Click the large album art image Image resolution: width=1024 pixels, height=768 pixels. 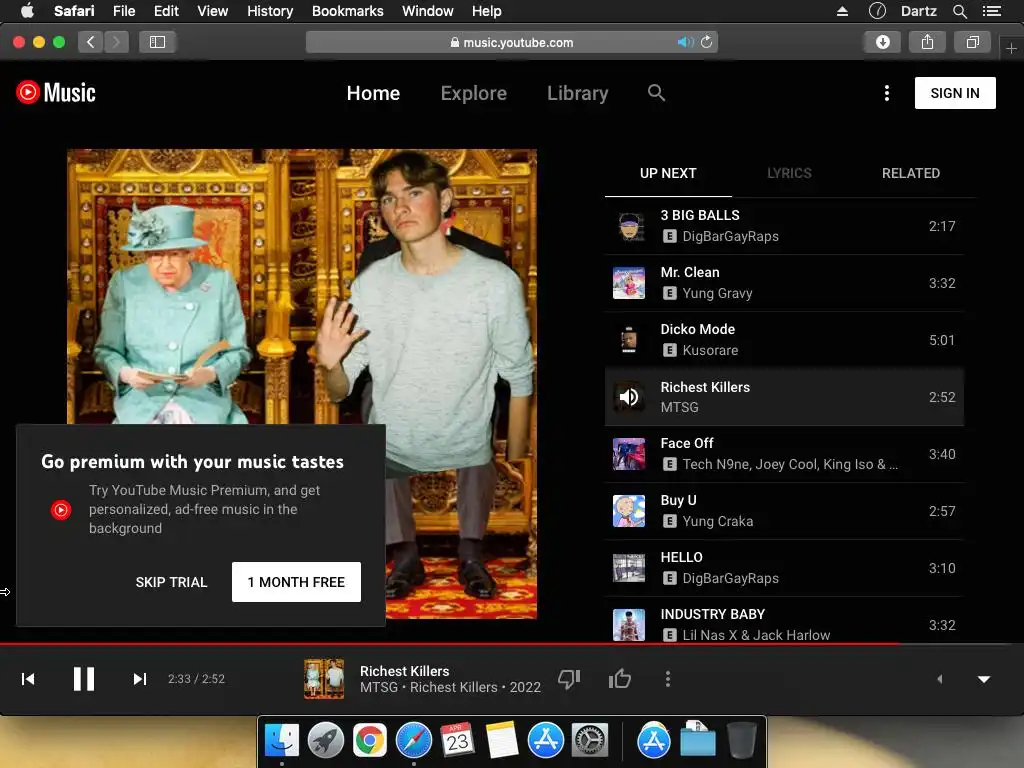click(x=302, y=384)
